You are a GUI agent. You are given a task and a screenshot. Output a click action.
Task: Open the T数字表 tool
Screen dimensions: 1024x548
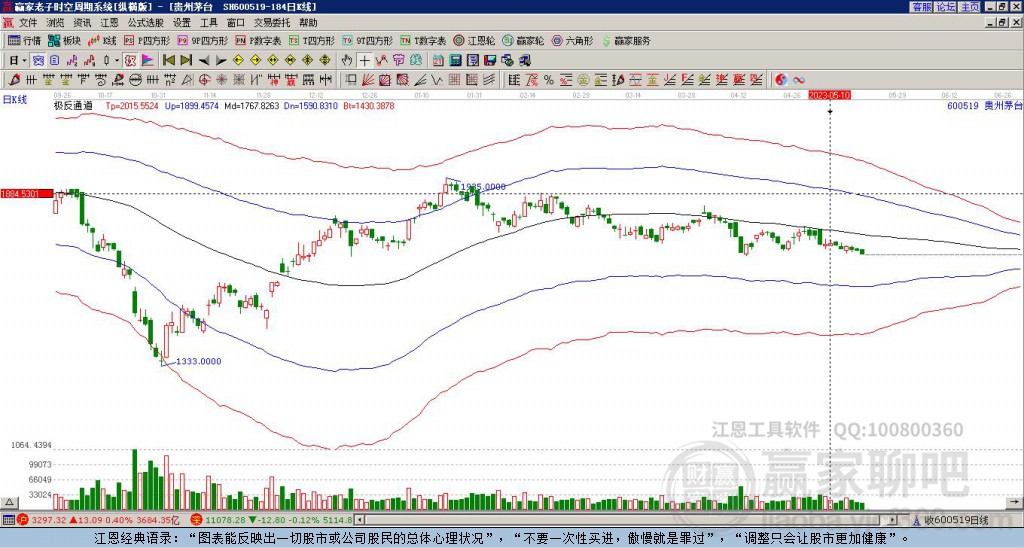tap(423, 40)
